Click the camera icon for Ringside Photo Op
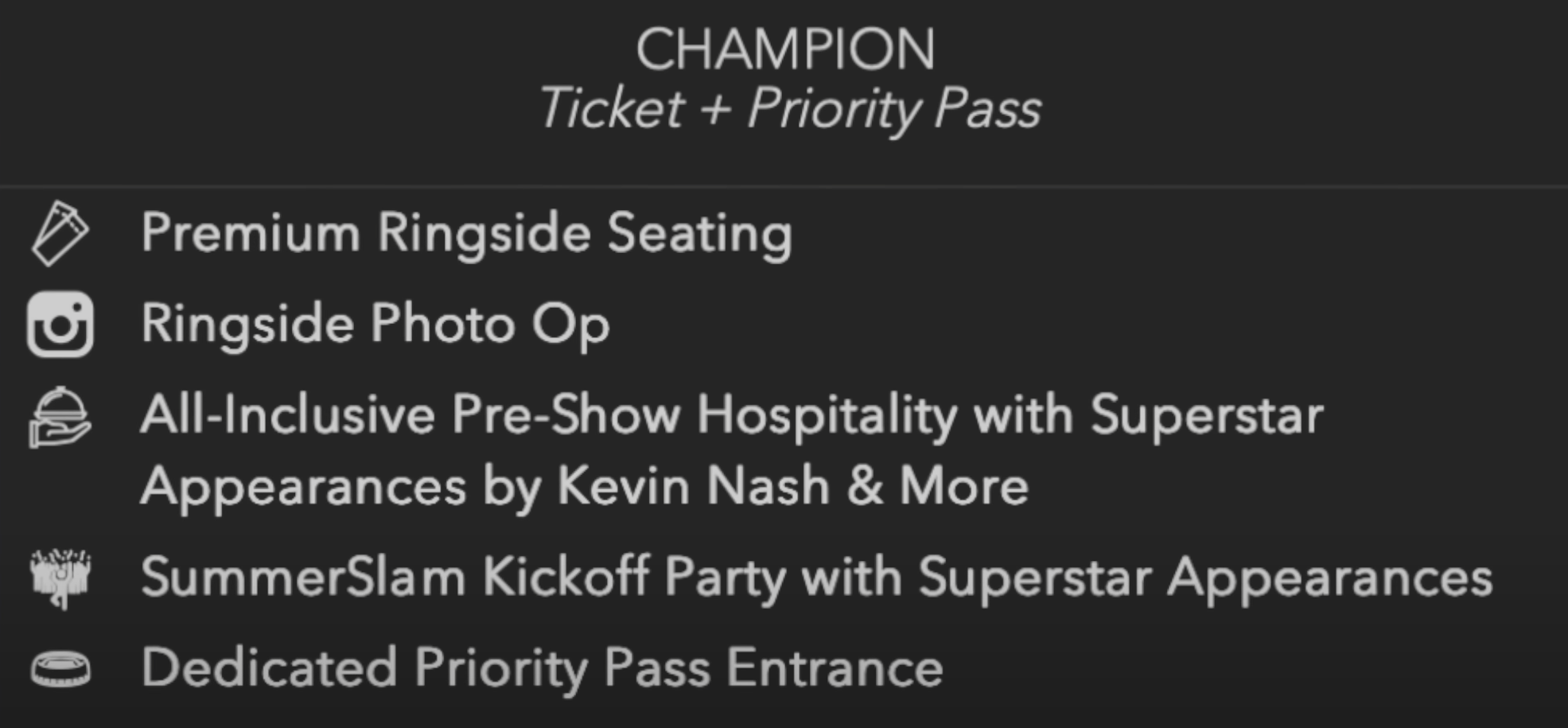The width and height of the screenshot is (1568, 728). (60, 324)
